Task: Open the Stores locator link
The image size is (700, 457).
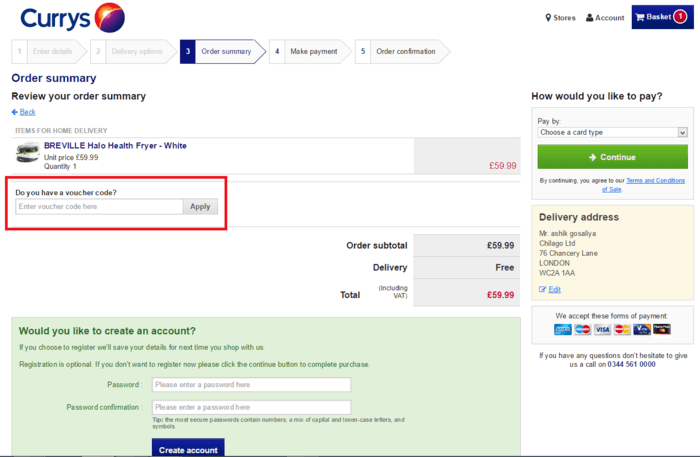Action: pyautogui.click(x=559, y=17)
